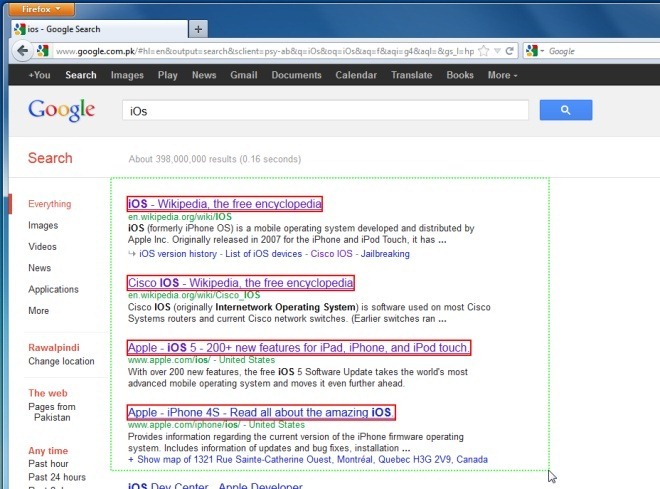Open 'iOS Dev Center' result link
Image resolution: width=660 pixels, height=489 pixels.
click(x=215, y=485)
